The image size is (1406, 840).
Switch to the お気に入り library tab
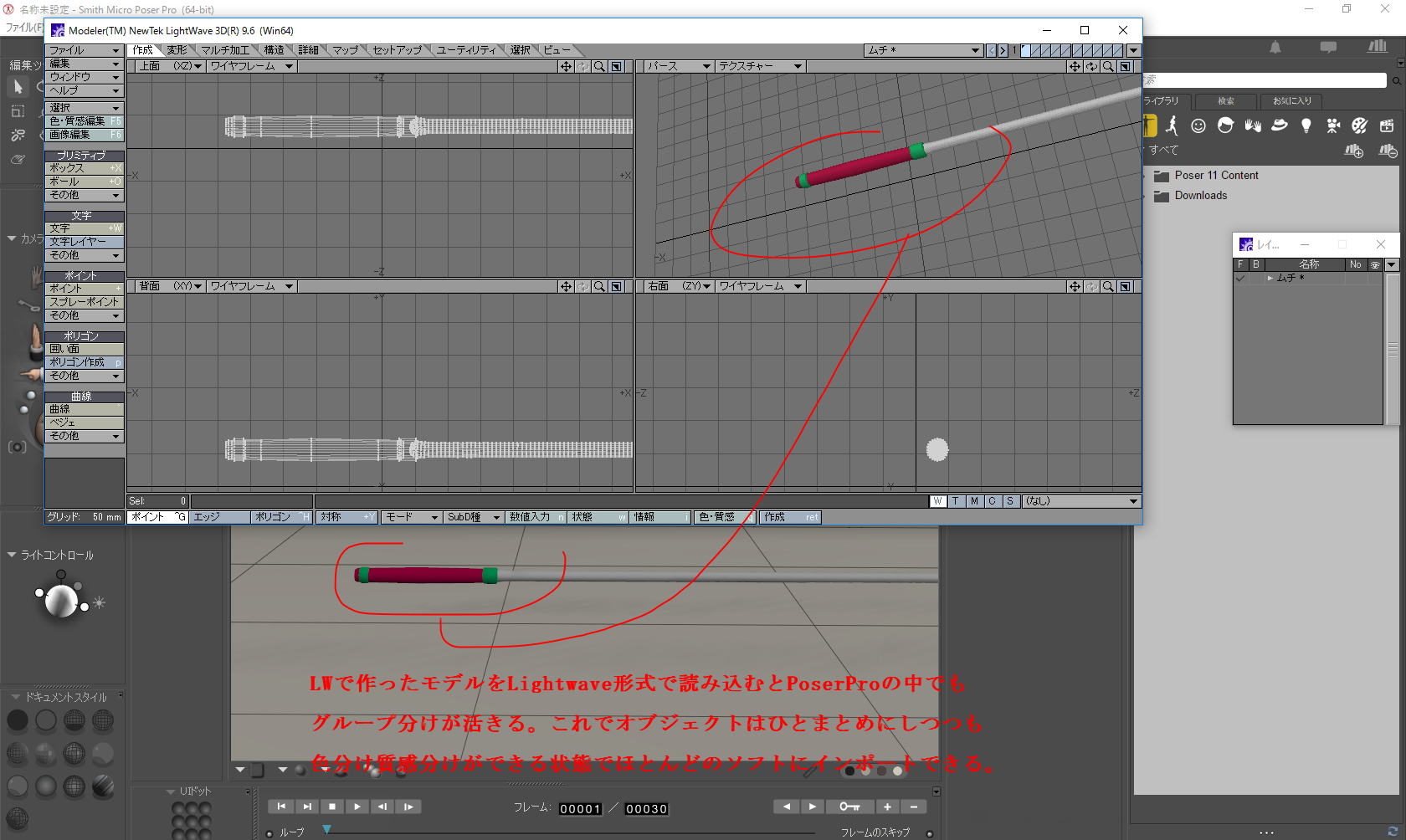[x=1292, y=101]
